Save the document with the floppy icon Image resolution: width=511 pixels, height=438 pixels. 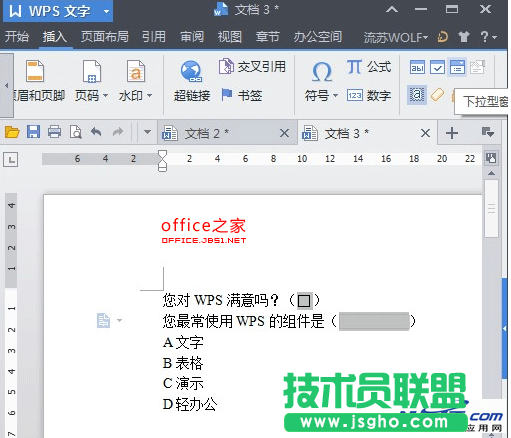pyautogui.click(x=33, y=132)
